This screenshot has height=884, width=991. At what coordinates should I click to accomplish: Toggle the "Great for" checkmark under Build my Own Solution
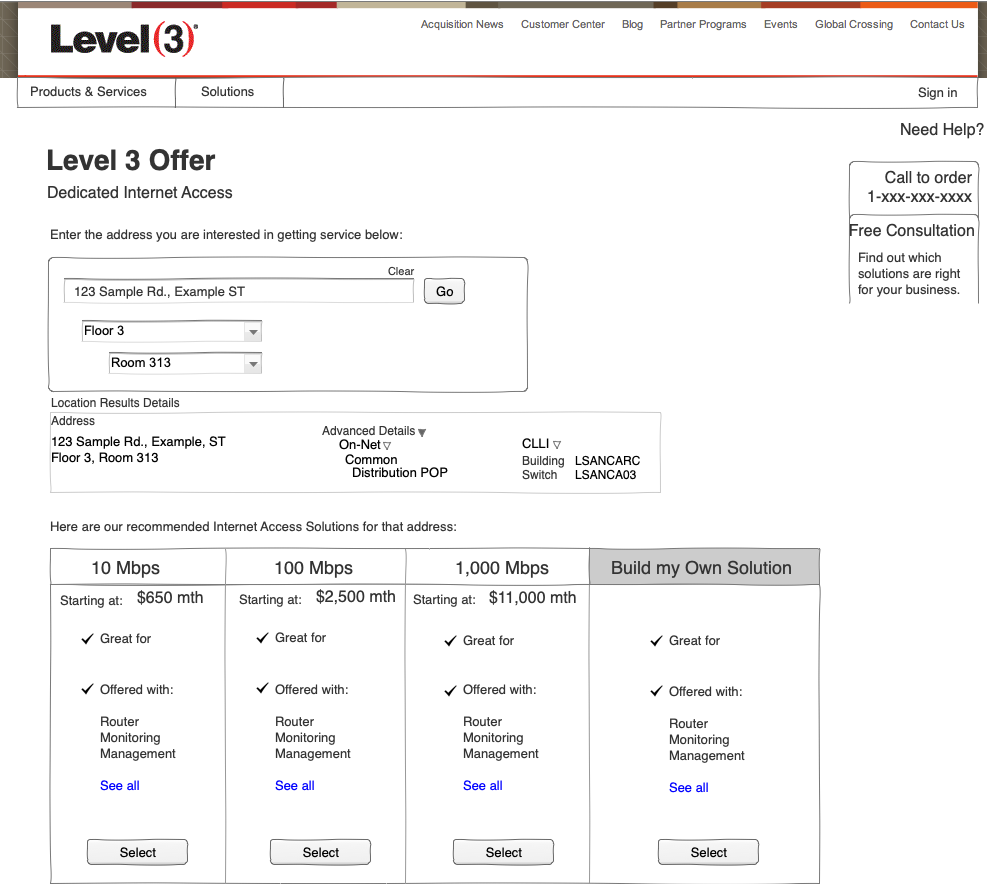(655, 640)
